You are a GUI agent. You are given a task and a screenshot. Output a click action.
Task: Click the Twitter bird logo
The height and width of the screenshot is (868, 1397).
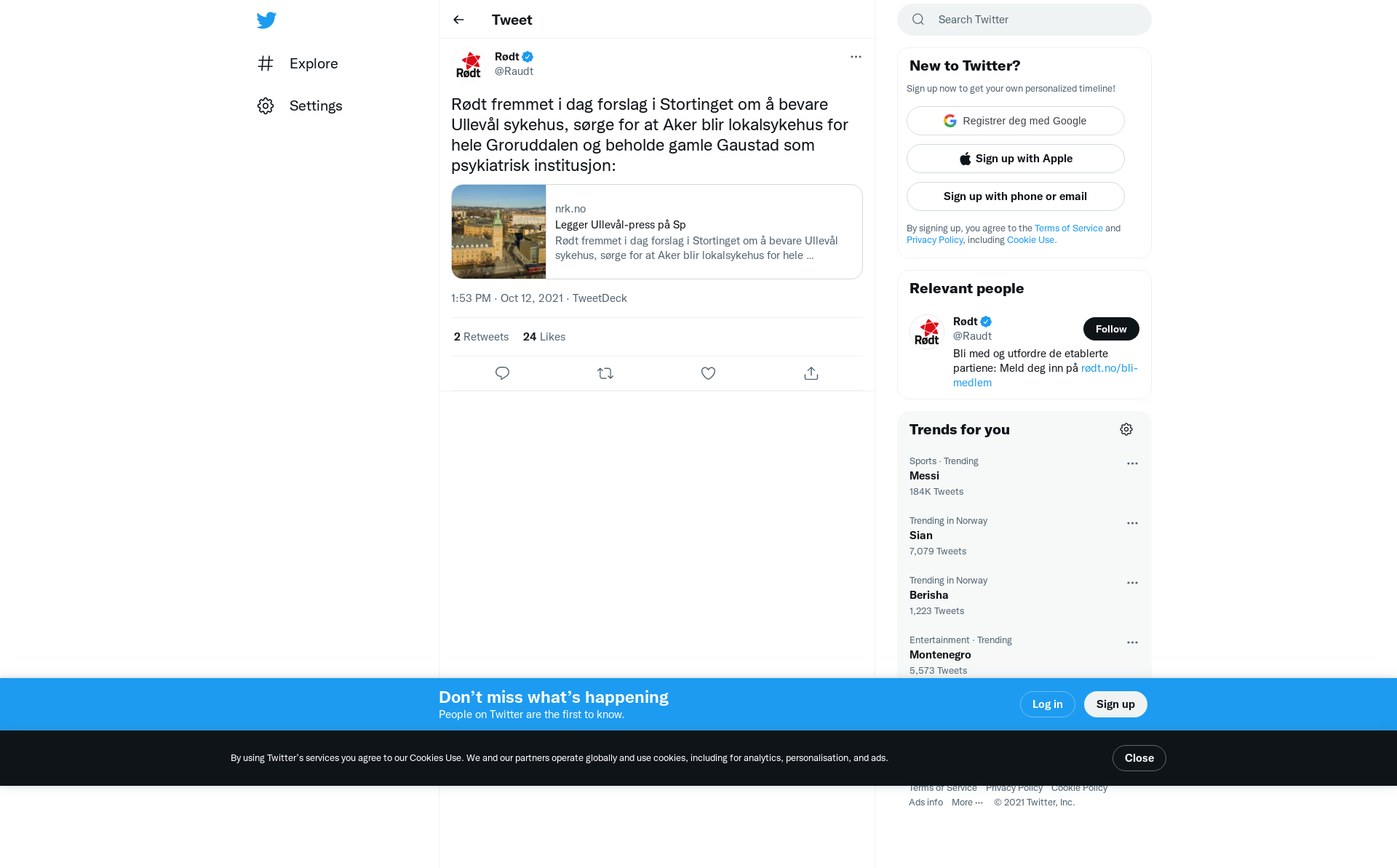266,20
